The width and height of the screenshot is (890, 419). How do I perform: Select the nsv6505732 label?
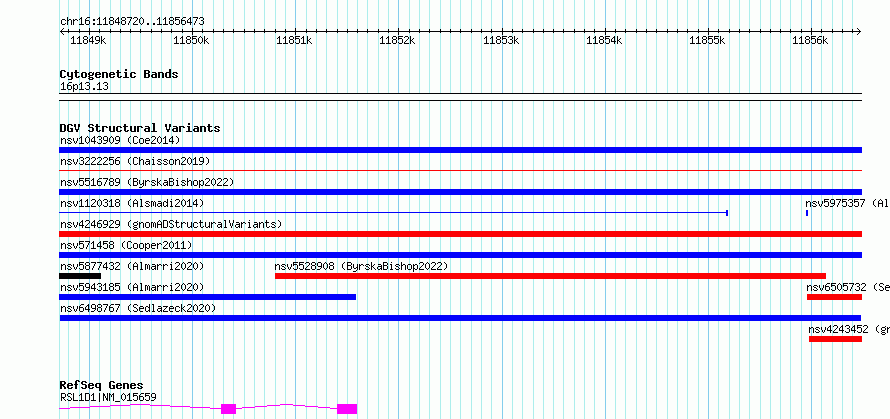[x=848, y=287]
